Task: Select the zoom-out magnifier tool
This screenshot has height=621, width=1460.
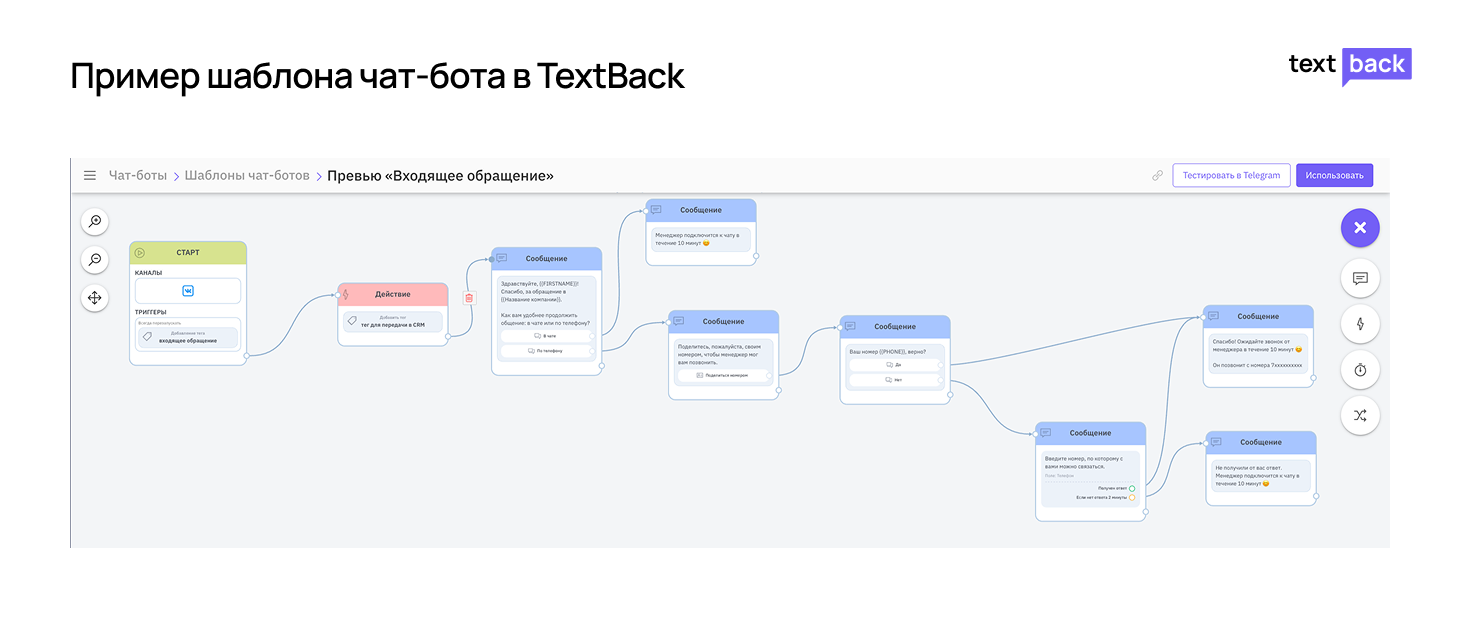Action: point(95,259)
